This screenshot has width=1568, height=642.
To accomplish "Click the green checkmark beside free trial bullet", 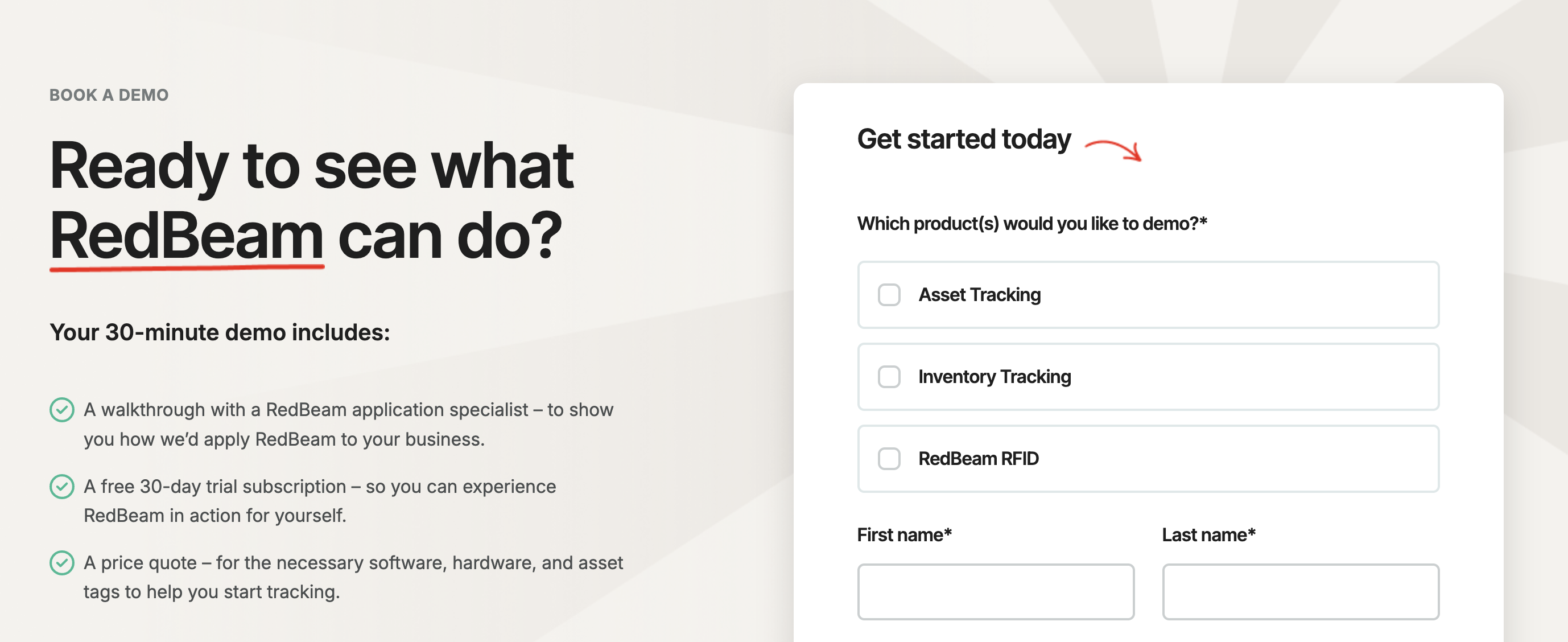I will (x=63, y=487).
